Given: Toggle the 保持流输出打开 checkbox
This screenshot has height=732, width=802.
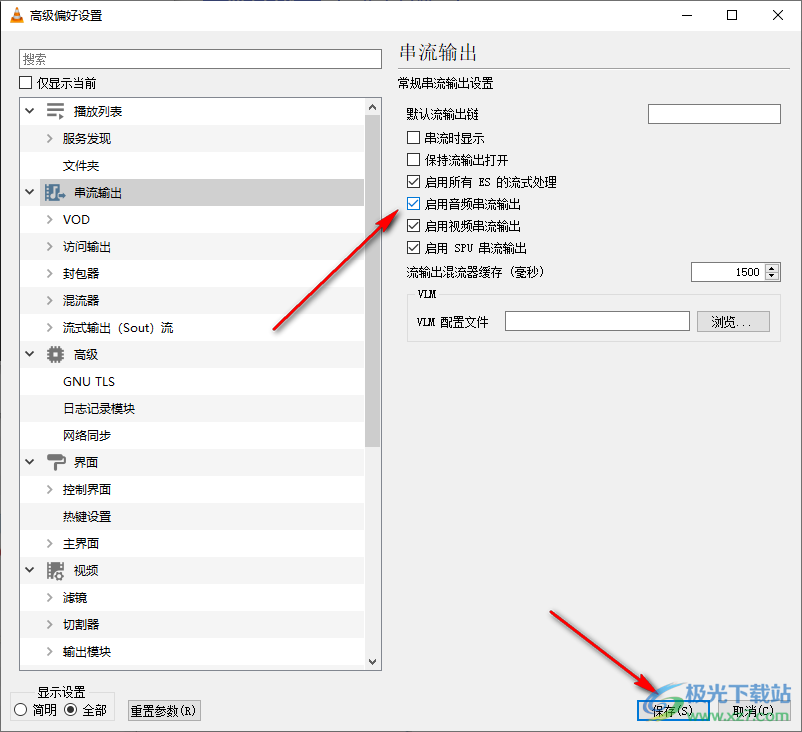Looking at the screenshot, I should click(x=414, y=160).
